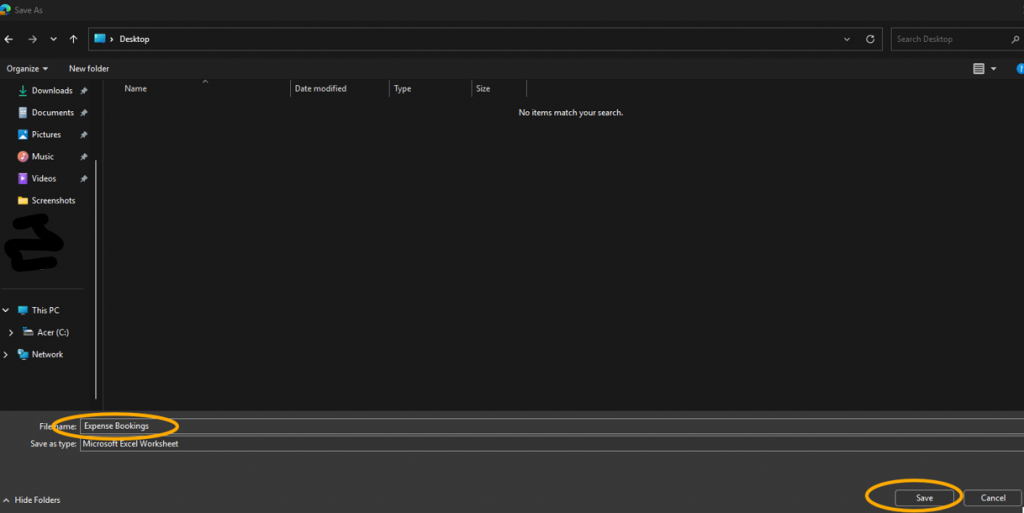
Task: Click the Downloads arrow icon
Action: (23, 91)
